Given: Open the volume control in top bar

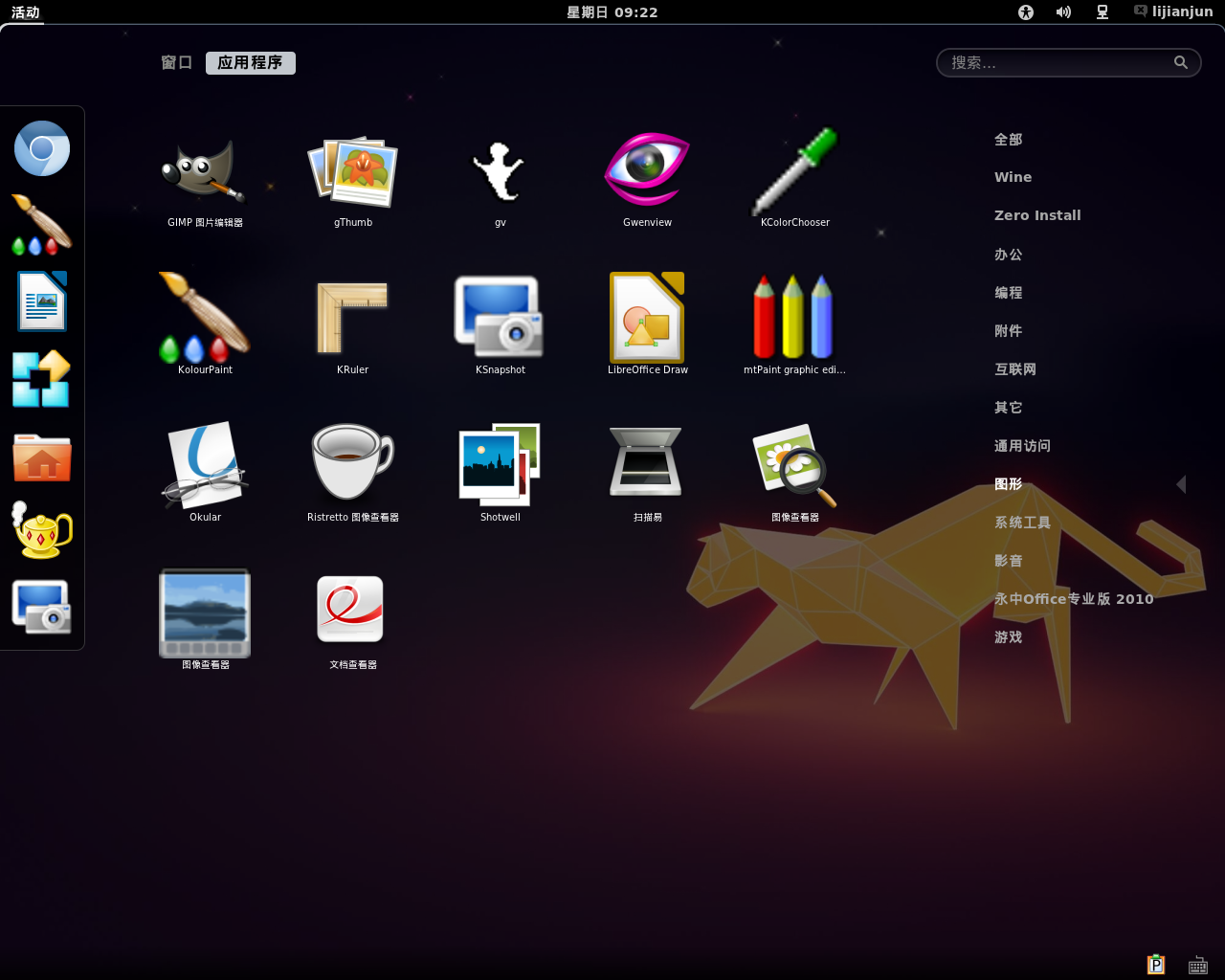Looking at the screenshot, I should [x=1063, y=11].
